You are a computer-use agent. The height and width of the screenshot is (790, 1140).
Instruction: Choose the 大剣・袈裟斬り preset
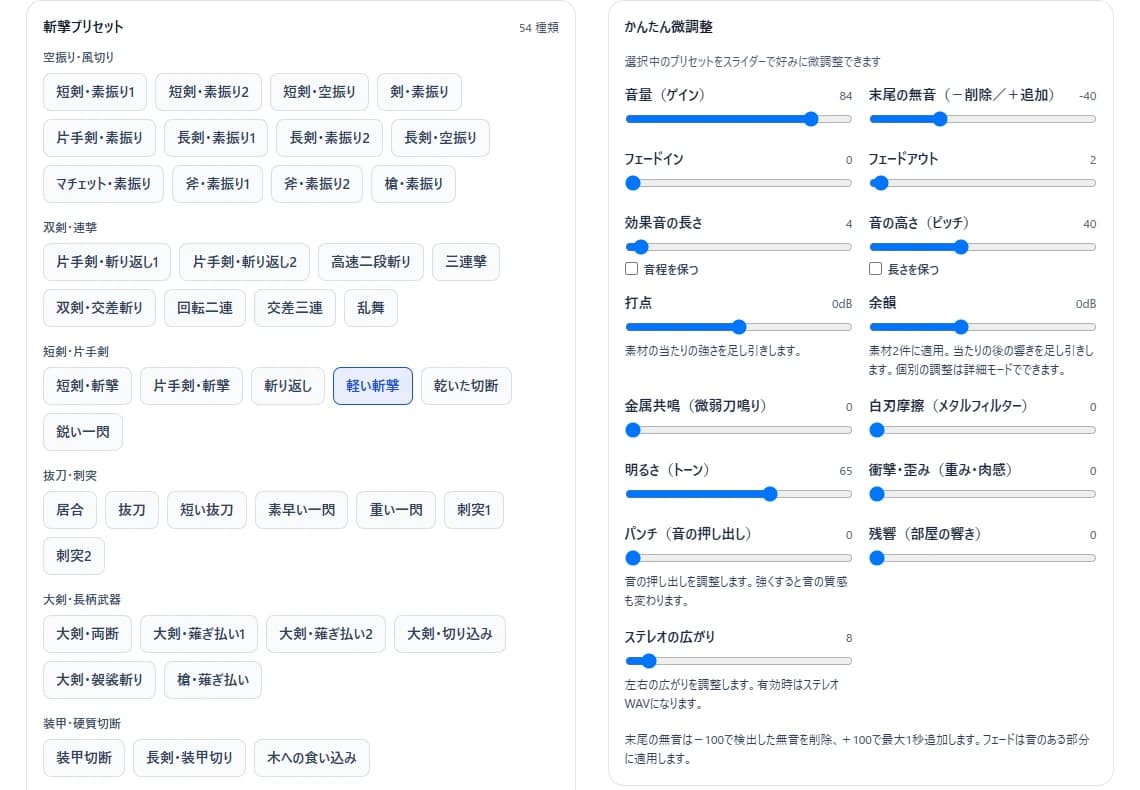point(99,680)
